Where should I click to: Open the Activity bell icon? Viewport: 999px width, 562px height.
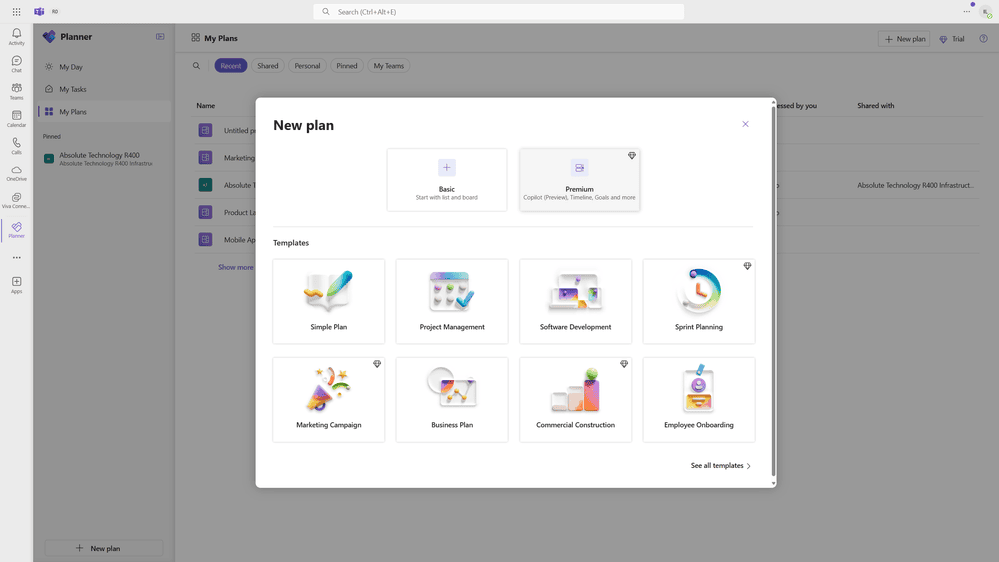coord(17,36)
